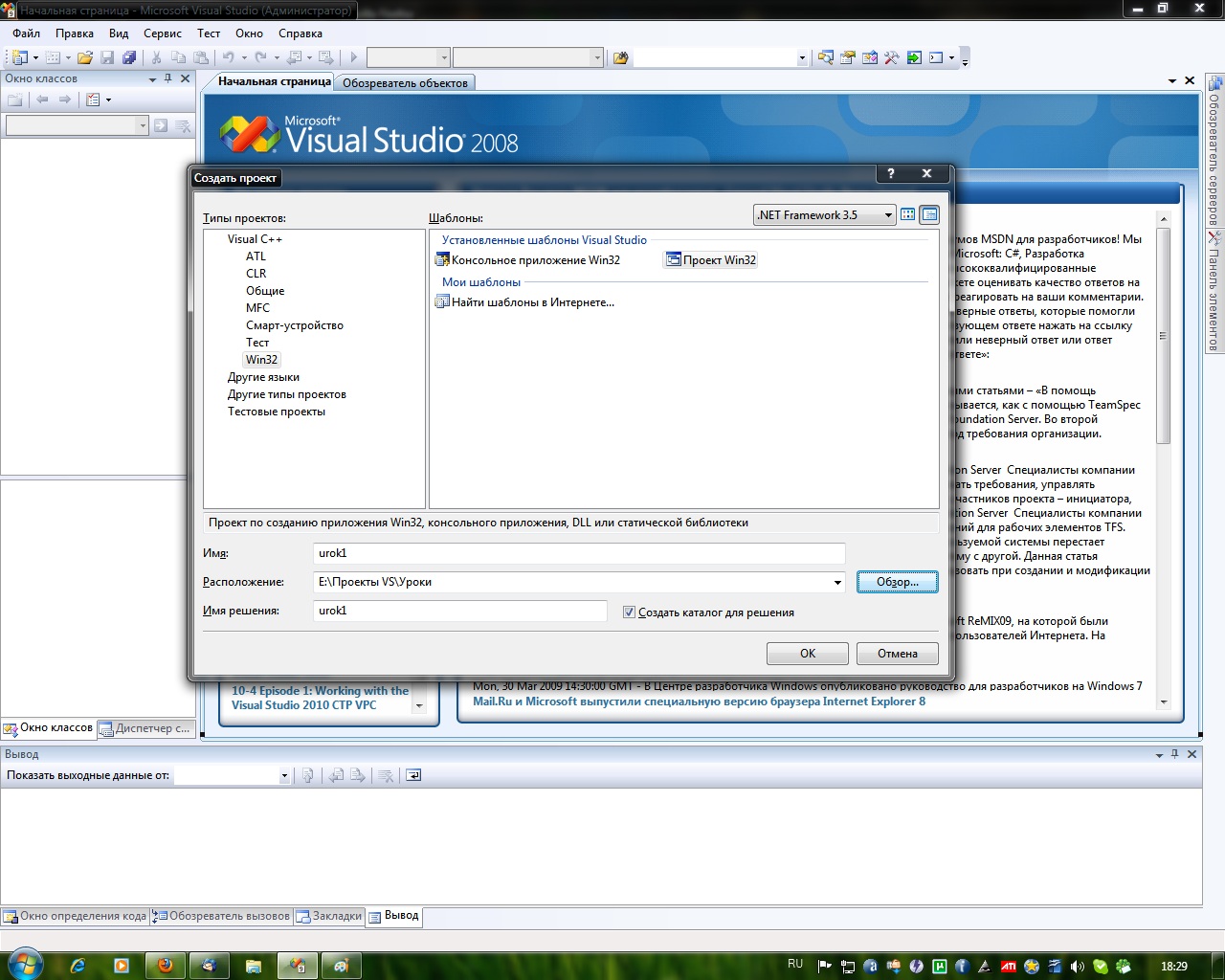Toggle word wrap in Output panel

413,775
